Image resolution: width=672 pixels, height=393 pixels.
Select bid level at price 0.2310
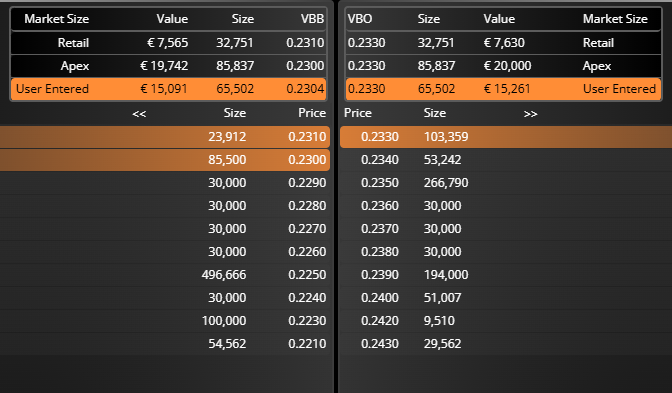(x=165, y=137)
